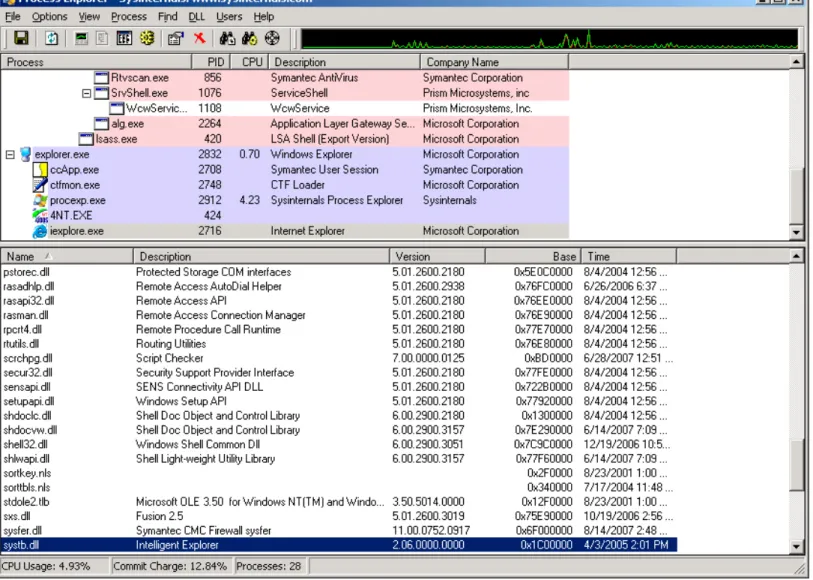Collapse the explorer.exe tree node

click(10, 154)
